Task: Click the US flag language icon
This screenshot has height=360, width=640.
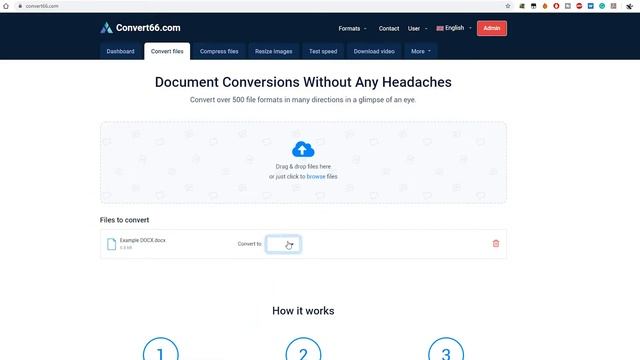Action: pos(440,28)
